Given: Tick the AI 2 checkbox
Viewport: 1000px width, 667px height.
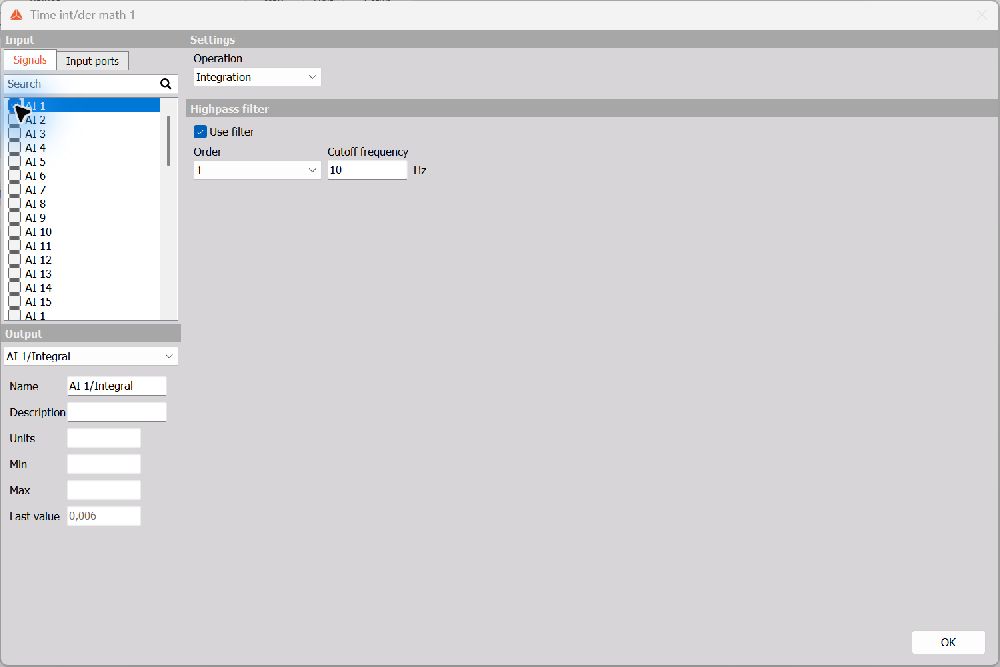Looking at the screenshot, I should [x=14, y=120].
